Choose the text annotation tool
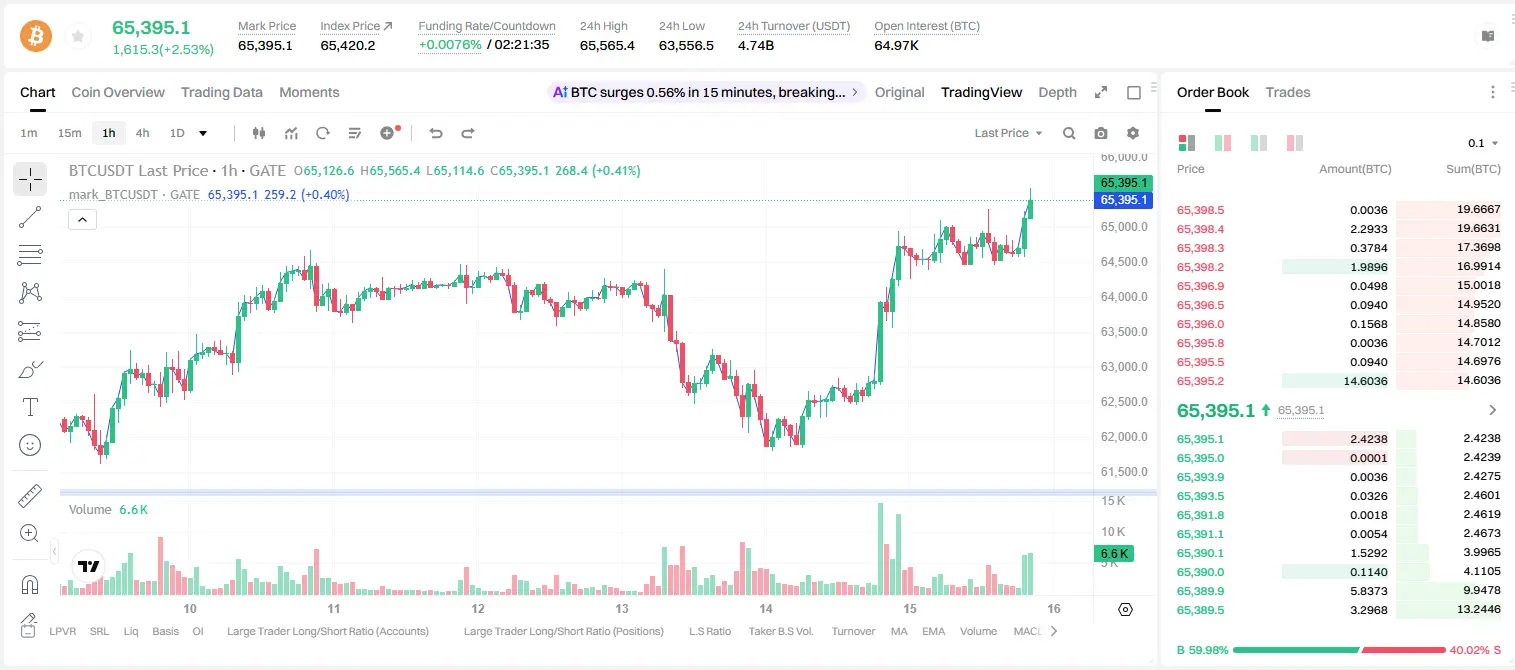This screenshot has width=1515, height=670. (30, 407)
